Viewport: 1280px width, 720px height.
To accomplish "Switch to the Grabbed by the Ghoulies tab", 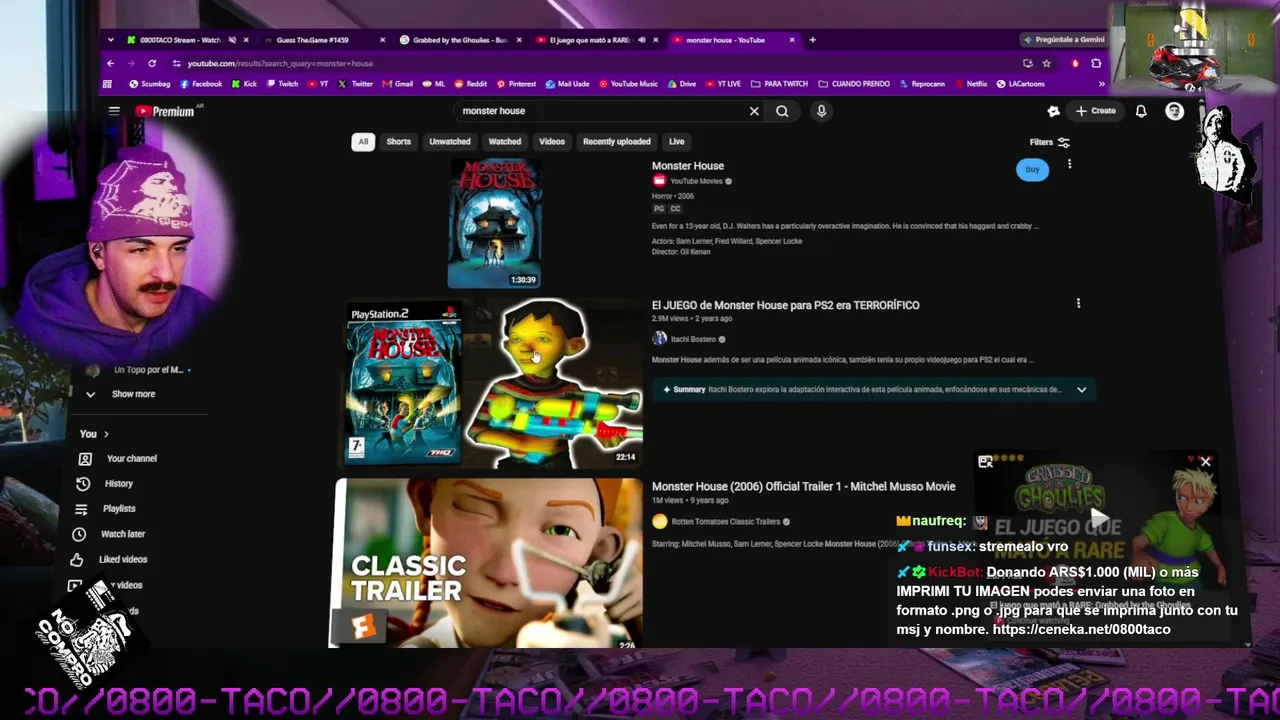I will point(459,40).
